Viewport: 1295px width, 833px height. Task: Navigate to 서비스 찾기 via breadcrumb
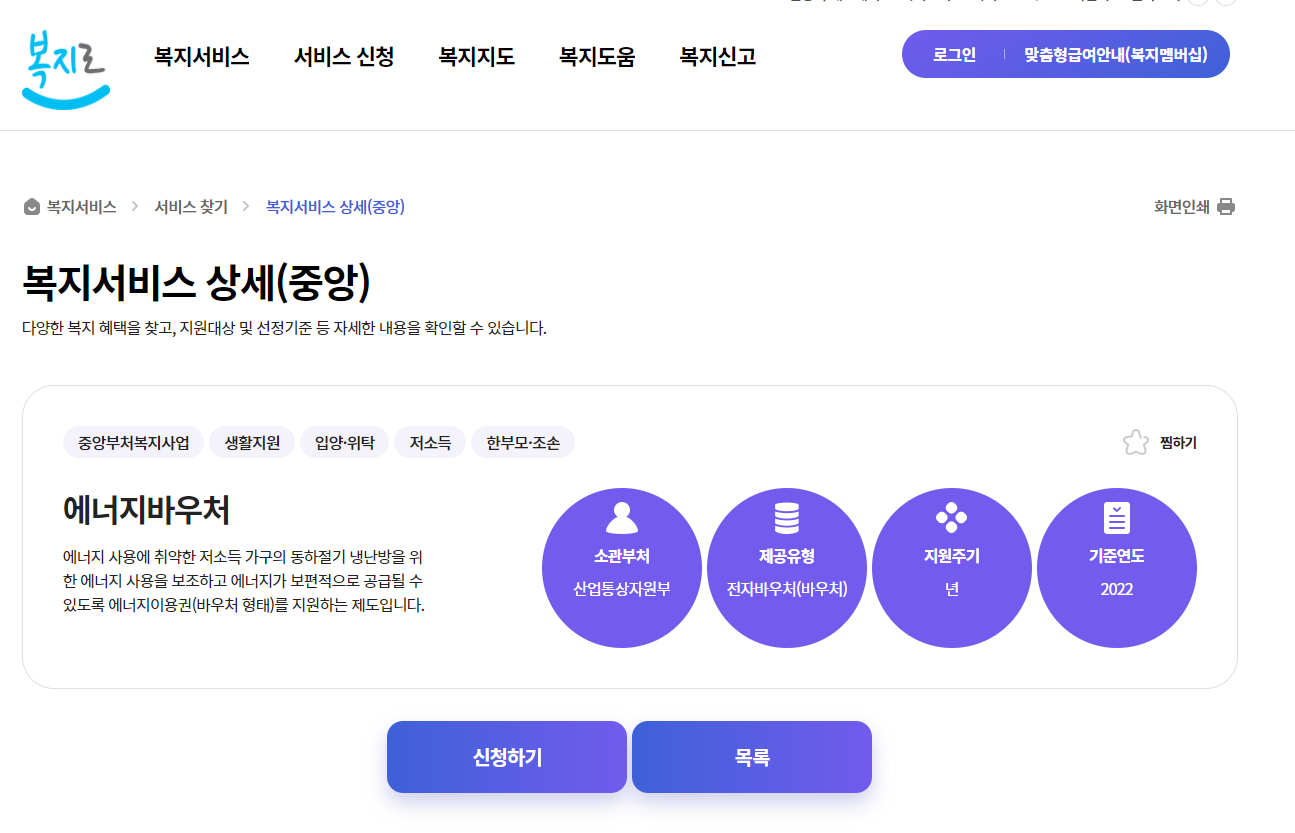pyautogui.click(x=190, y=206)
